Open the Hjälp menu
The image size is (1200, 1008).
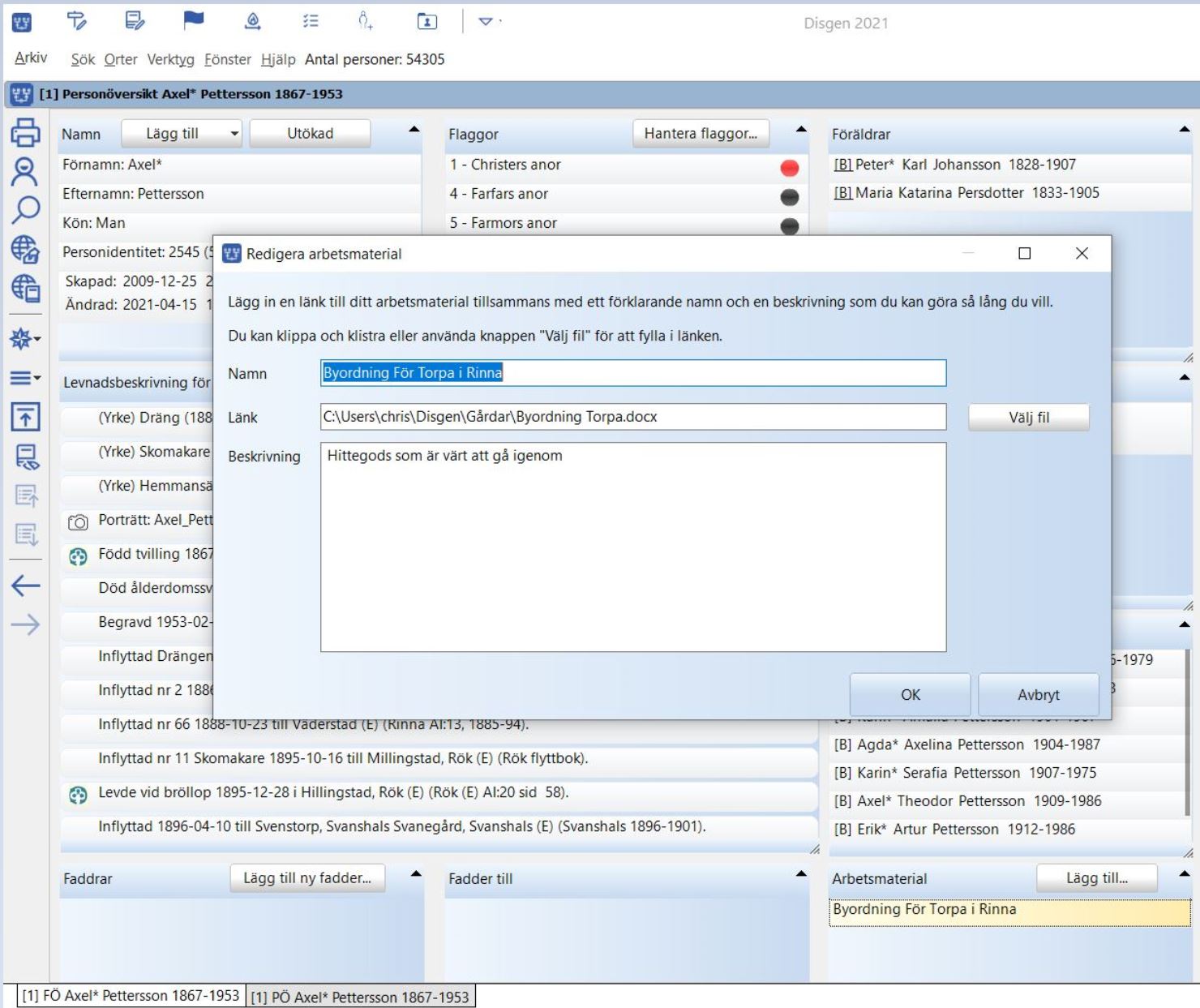[278, 59]
